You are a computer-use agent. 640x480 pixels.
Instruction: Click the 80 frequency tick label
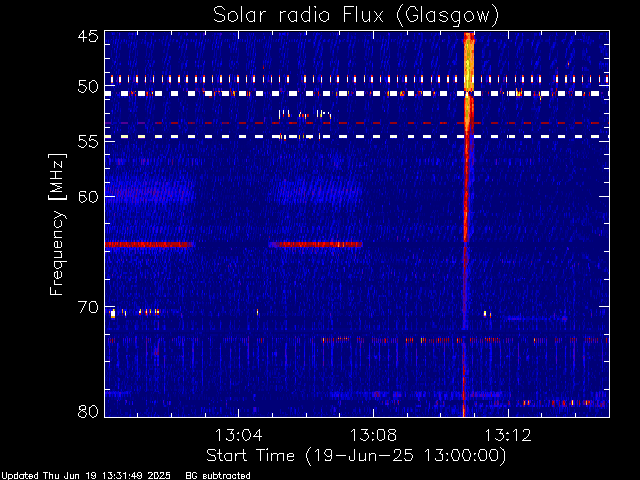(x=88, y=411)
